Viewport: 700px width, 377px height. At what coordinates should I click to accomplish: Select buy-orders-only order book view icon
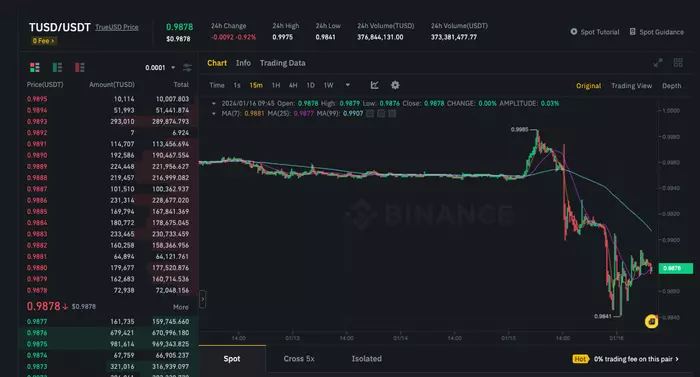[x=57, y=67]
